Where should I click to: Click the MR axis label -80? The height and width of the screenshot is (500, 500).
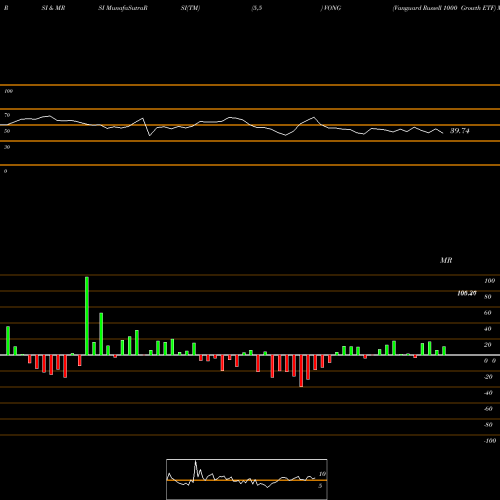coord(488,425)
